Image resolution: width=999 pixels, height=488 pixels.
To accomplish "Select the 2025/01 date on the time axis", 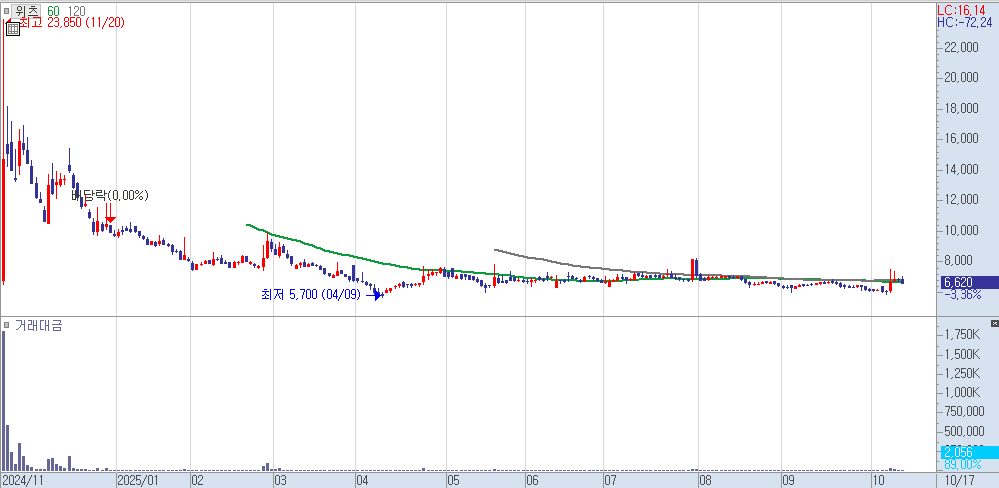I will click(138, 480).
